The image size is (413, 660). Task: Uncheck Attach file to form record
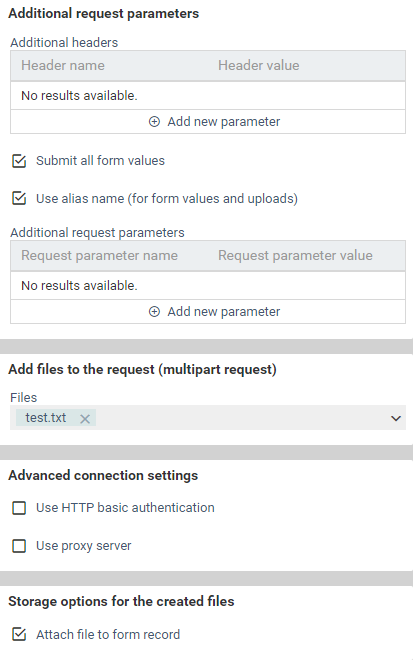point(19,634)
